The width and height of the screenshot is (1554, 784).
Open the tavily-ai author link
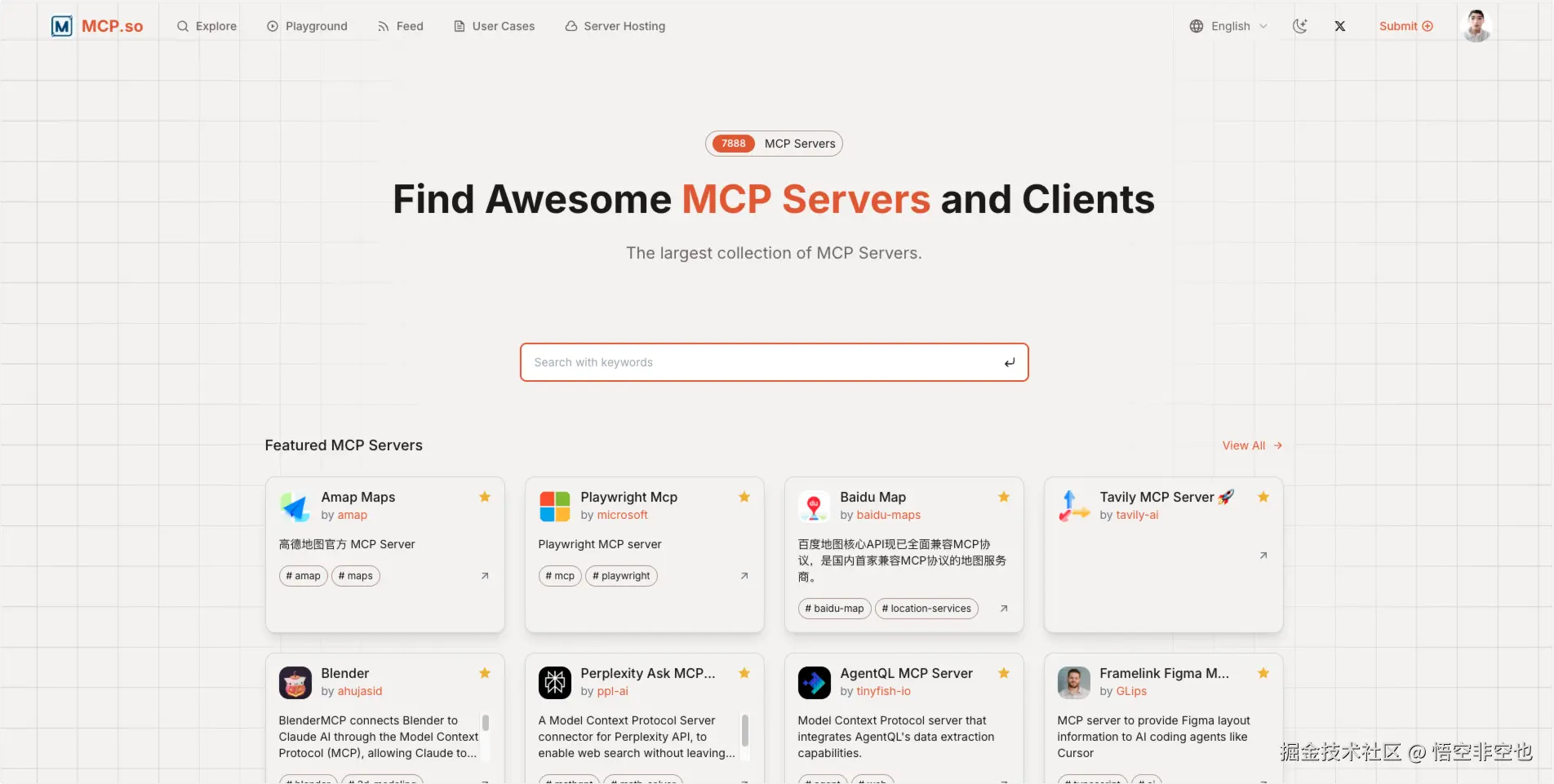[1137, 515]
